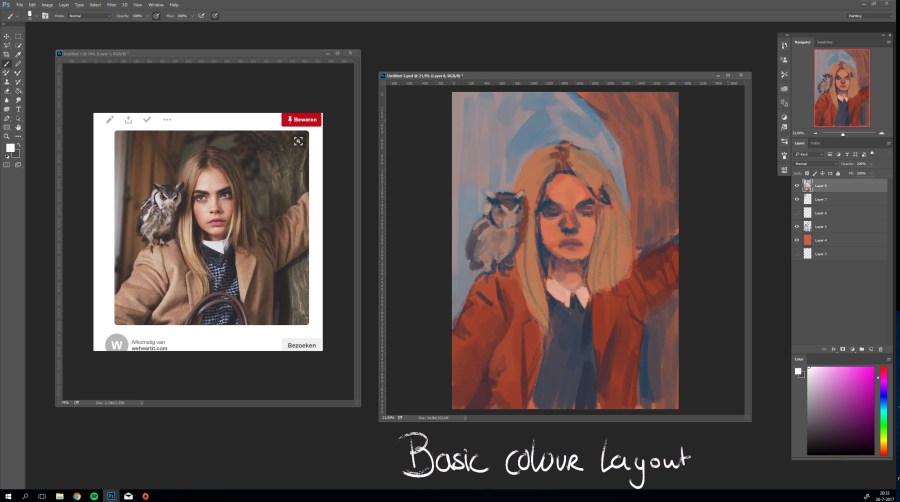The height and width of the screenshot is (502, 900).
Task: Toggle the eye icon on Layer 4
Action: tap(797, 240)
